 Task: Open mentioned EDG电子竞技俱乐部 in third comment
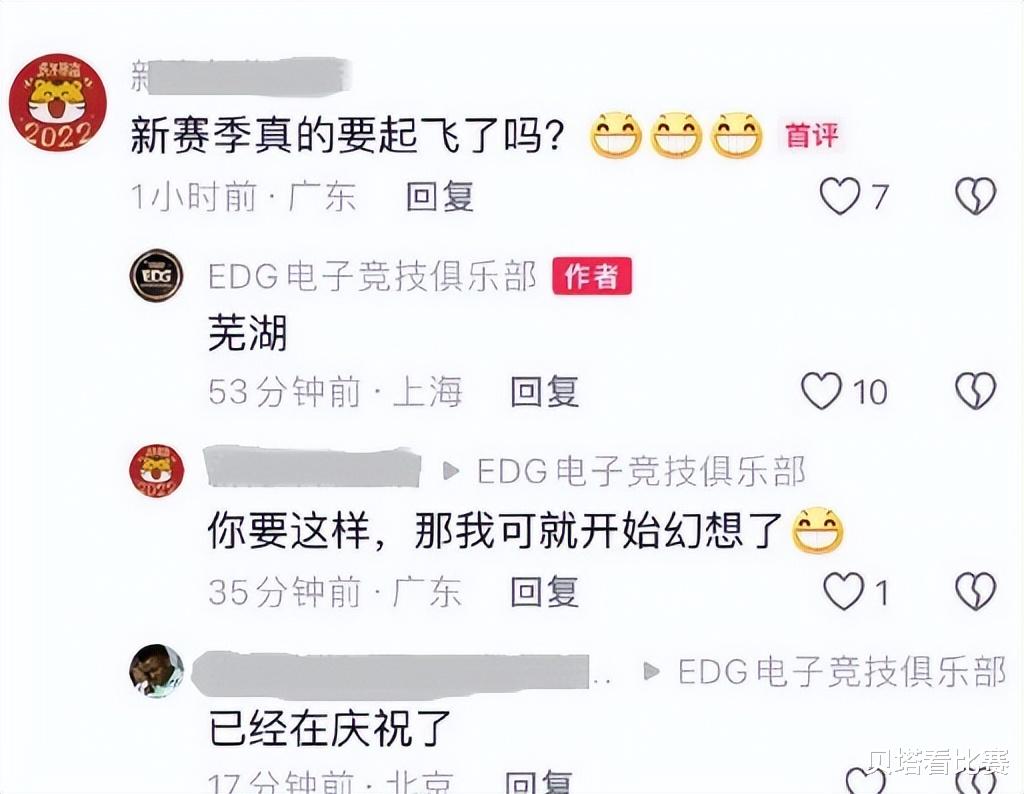click(x=641, y=471)
